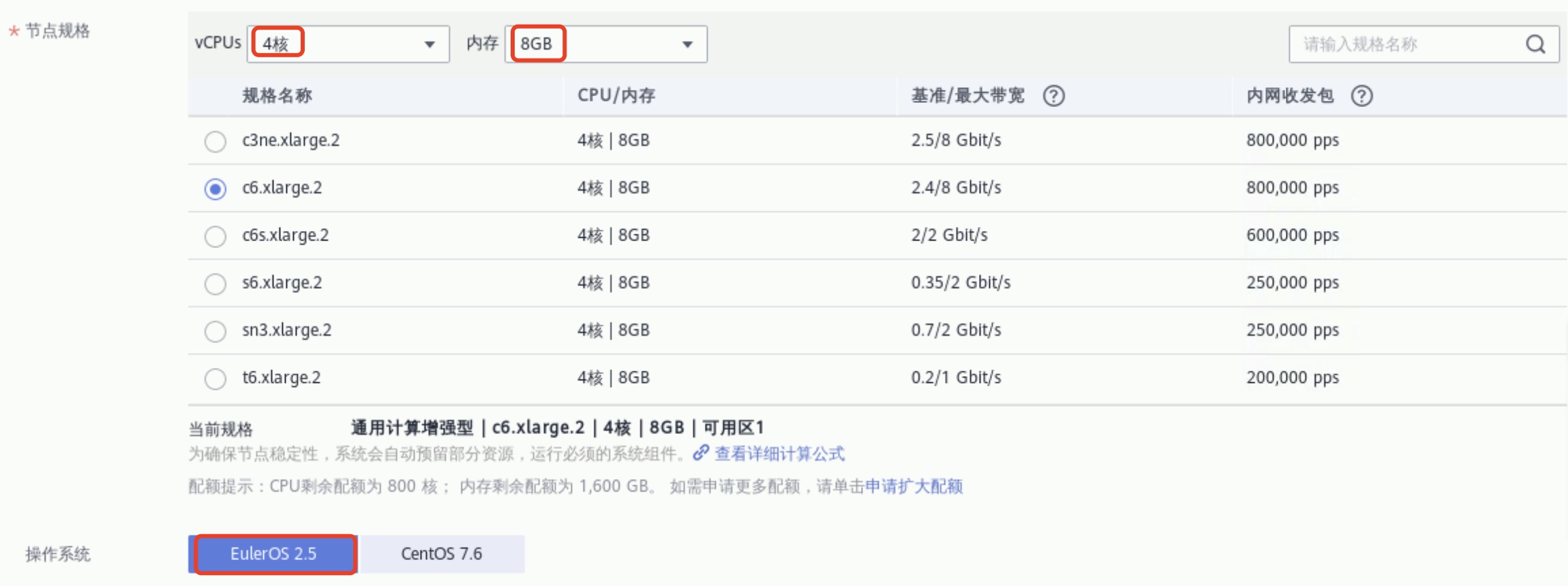Select the c6.xlarge.2 radio button
Screen dimensions: 1568x586
point(215,189)
